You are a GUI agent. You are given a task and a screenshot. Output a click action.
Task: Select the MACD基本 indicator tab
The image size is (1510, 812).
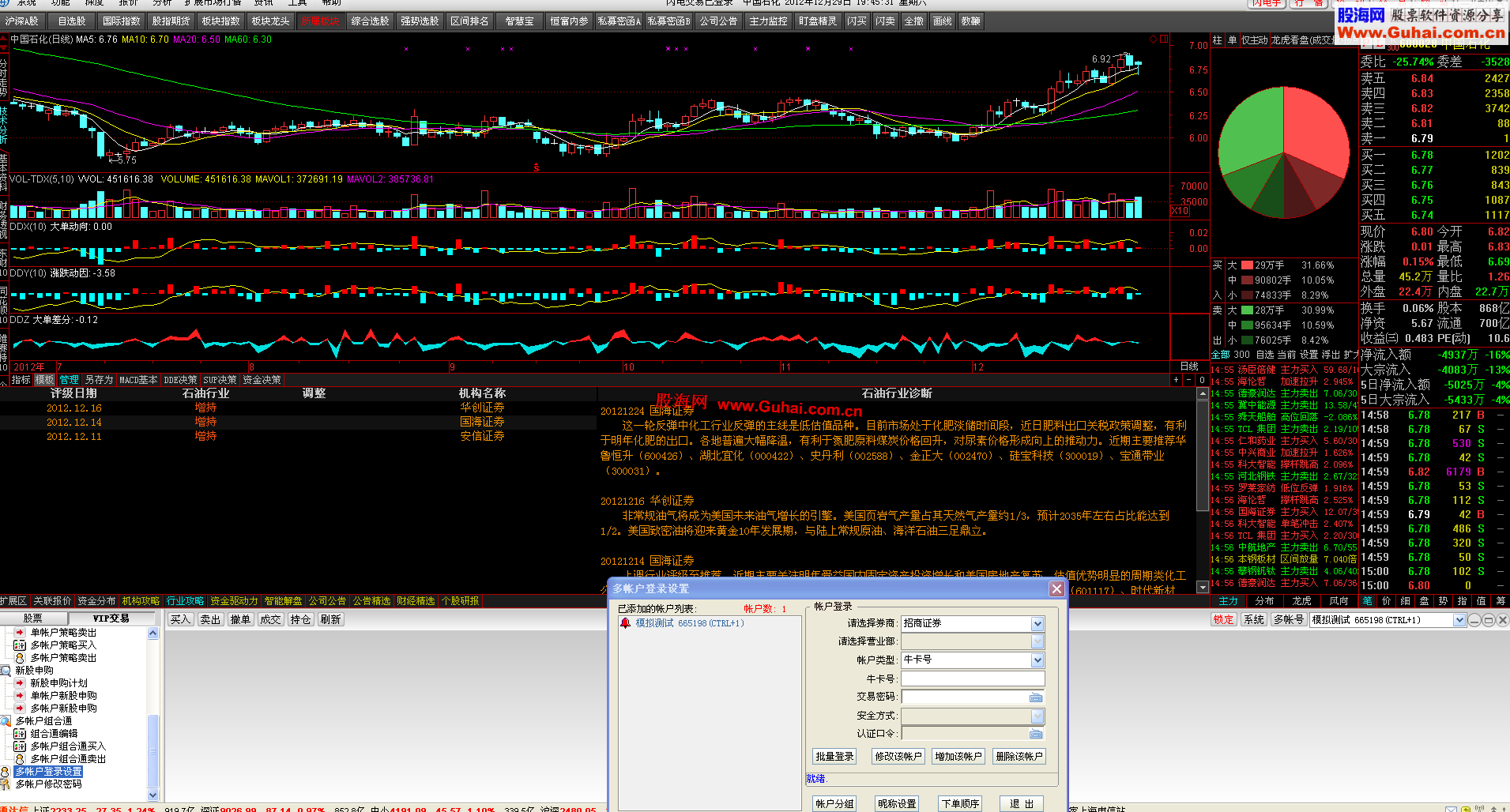[138, 380]
